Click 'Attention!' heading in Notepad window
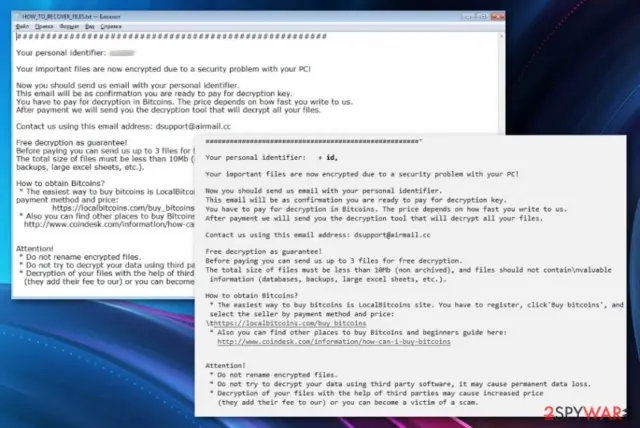Viewport: 640px width, 428px height. point(35,249)
